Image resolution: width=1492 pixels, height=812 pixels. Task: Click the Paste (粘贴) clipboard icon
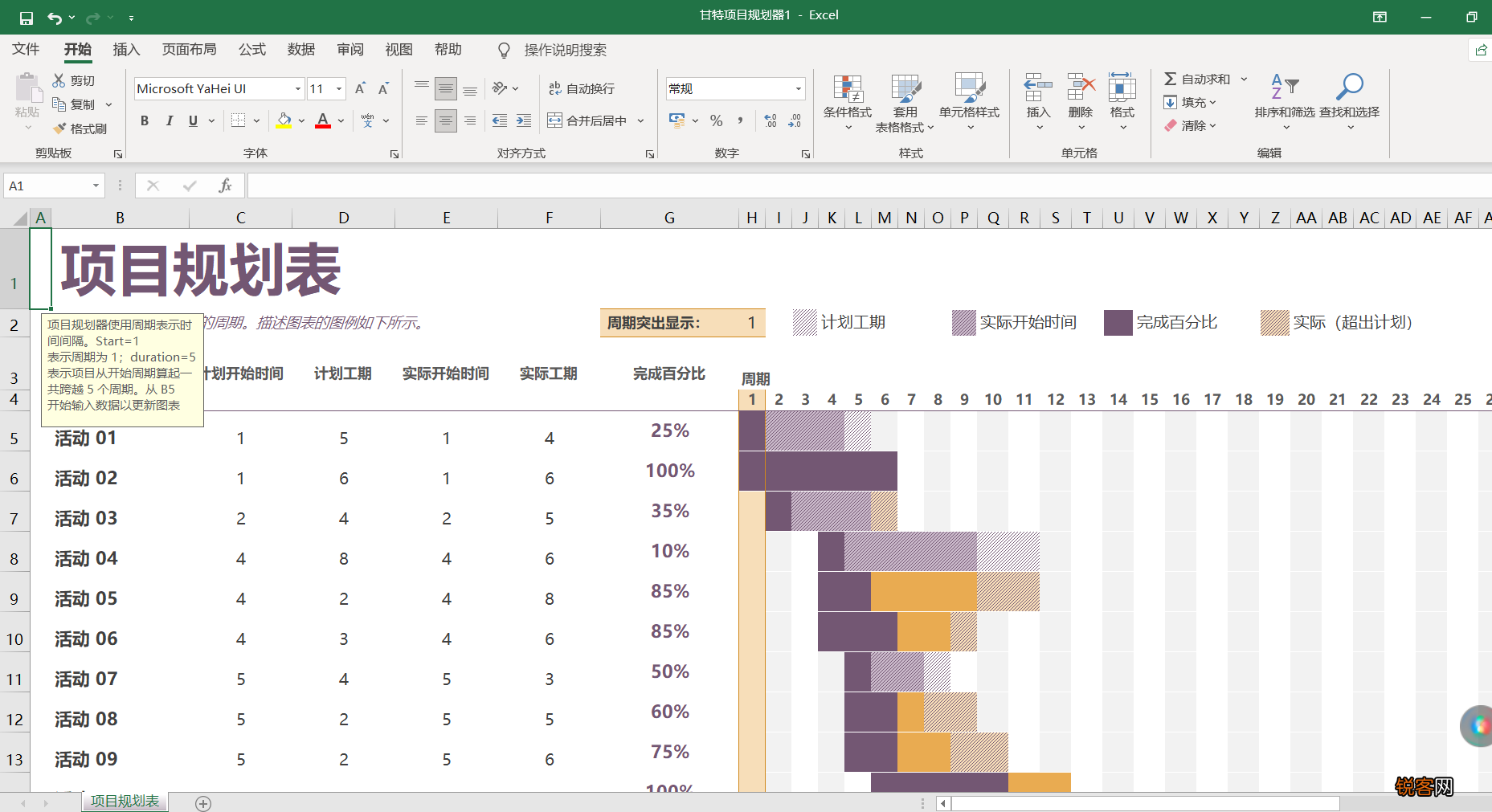pyautogui.click(x=27, y=88)
